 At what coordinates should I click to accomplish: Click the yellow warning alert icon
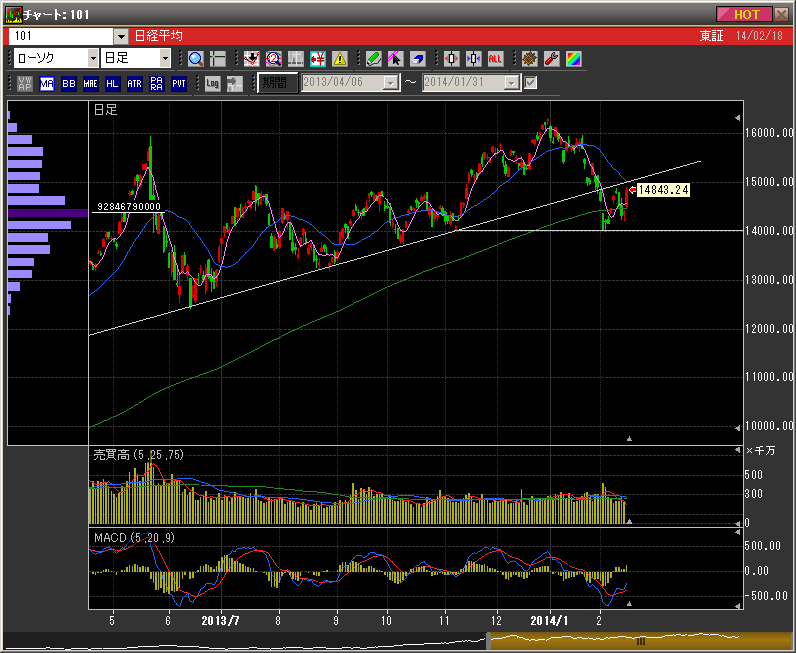(x=340, y=59)
